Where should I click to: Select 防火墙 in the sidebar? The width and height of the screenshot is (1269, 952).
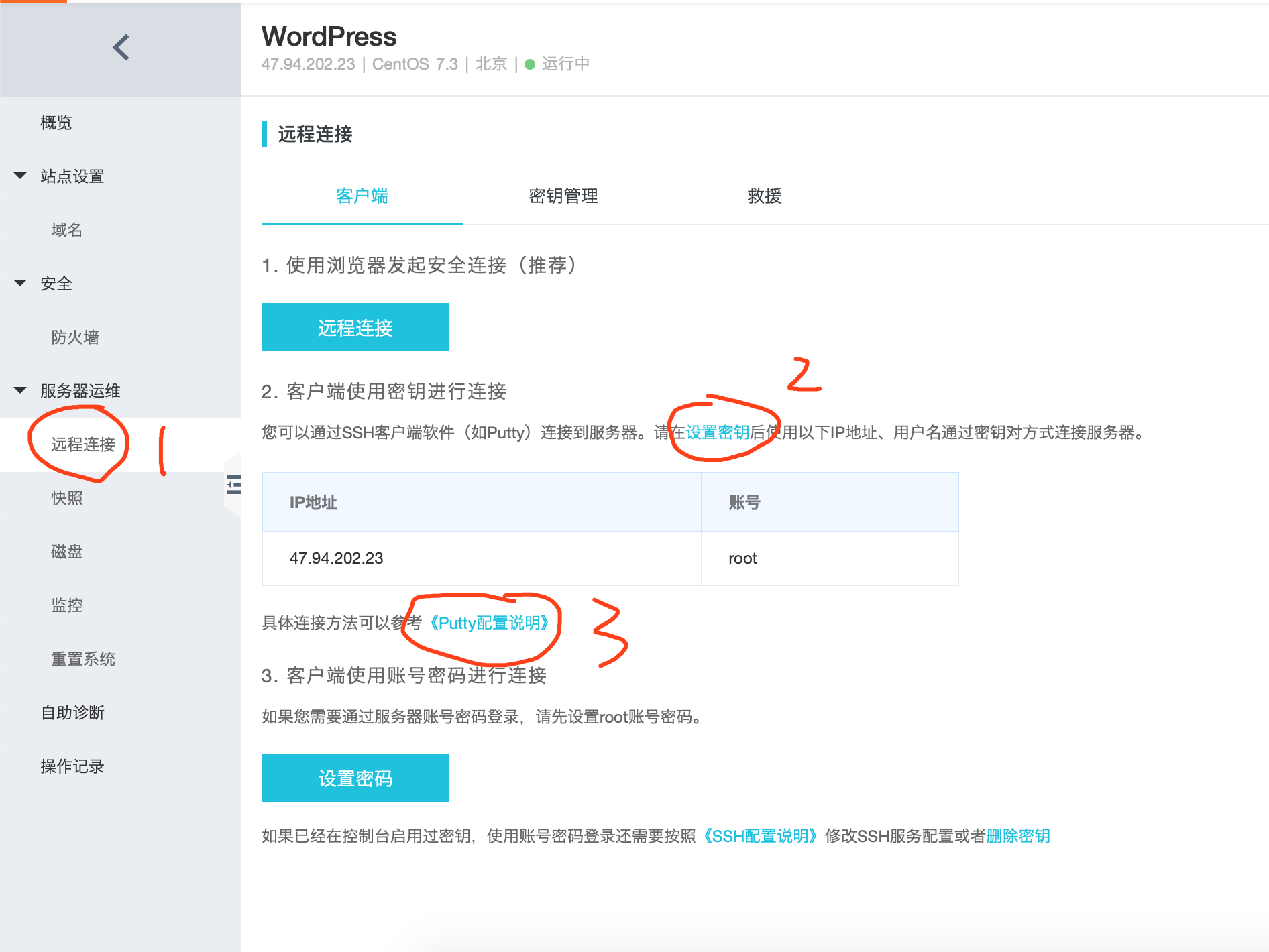74,337
